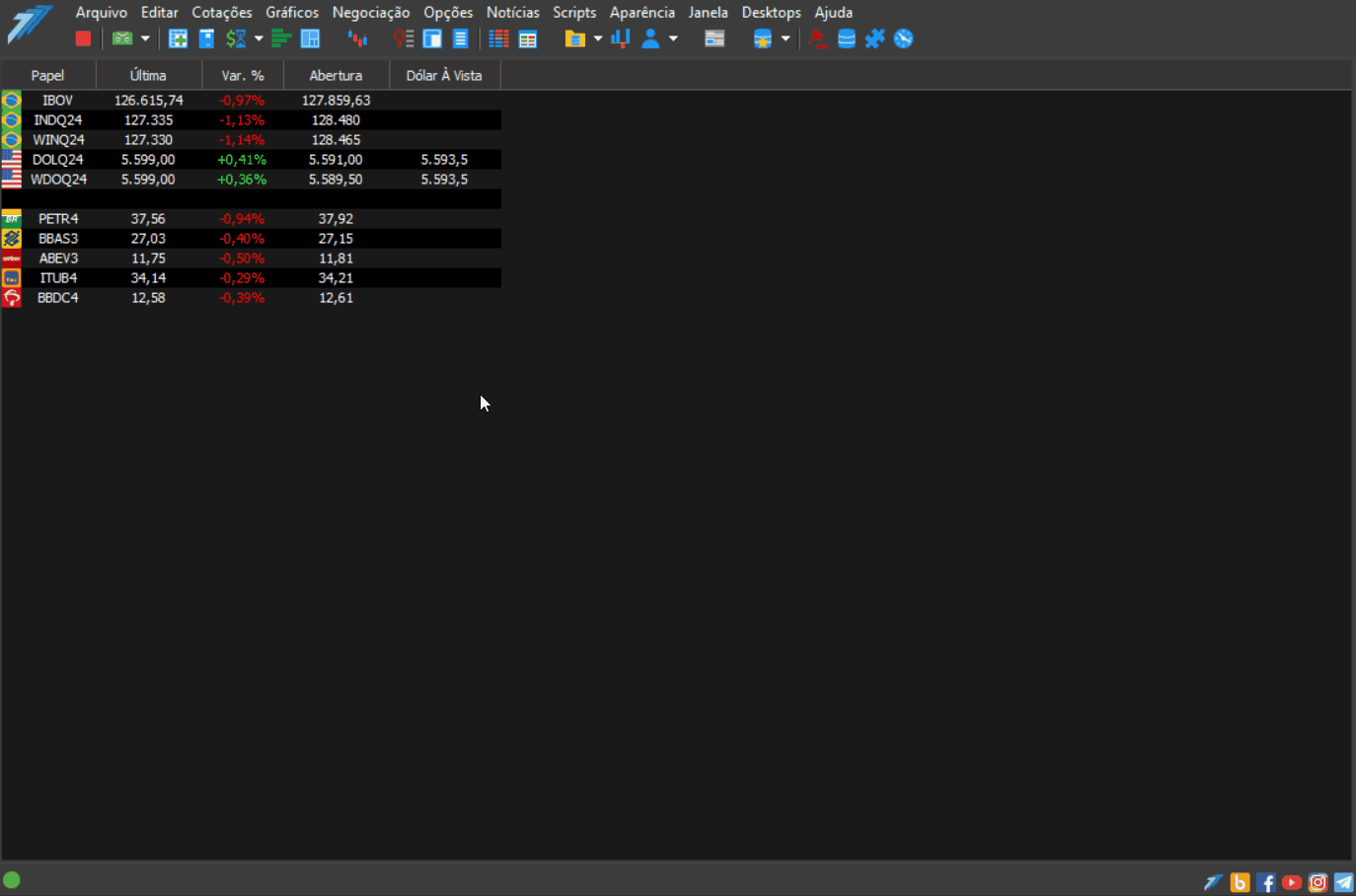The height and width of the screenshot is (896, 1356).
Task: Click the blue window panel icon
Action: [x=432, y=38]
